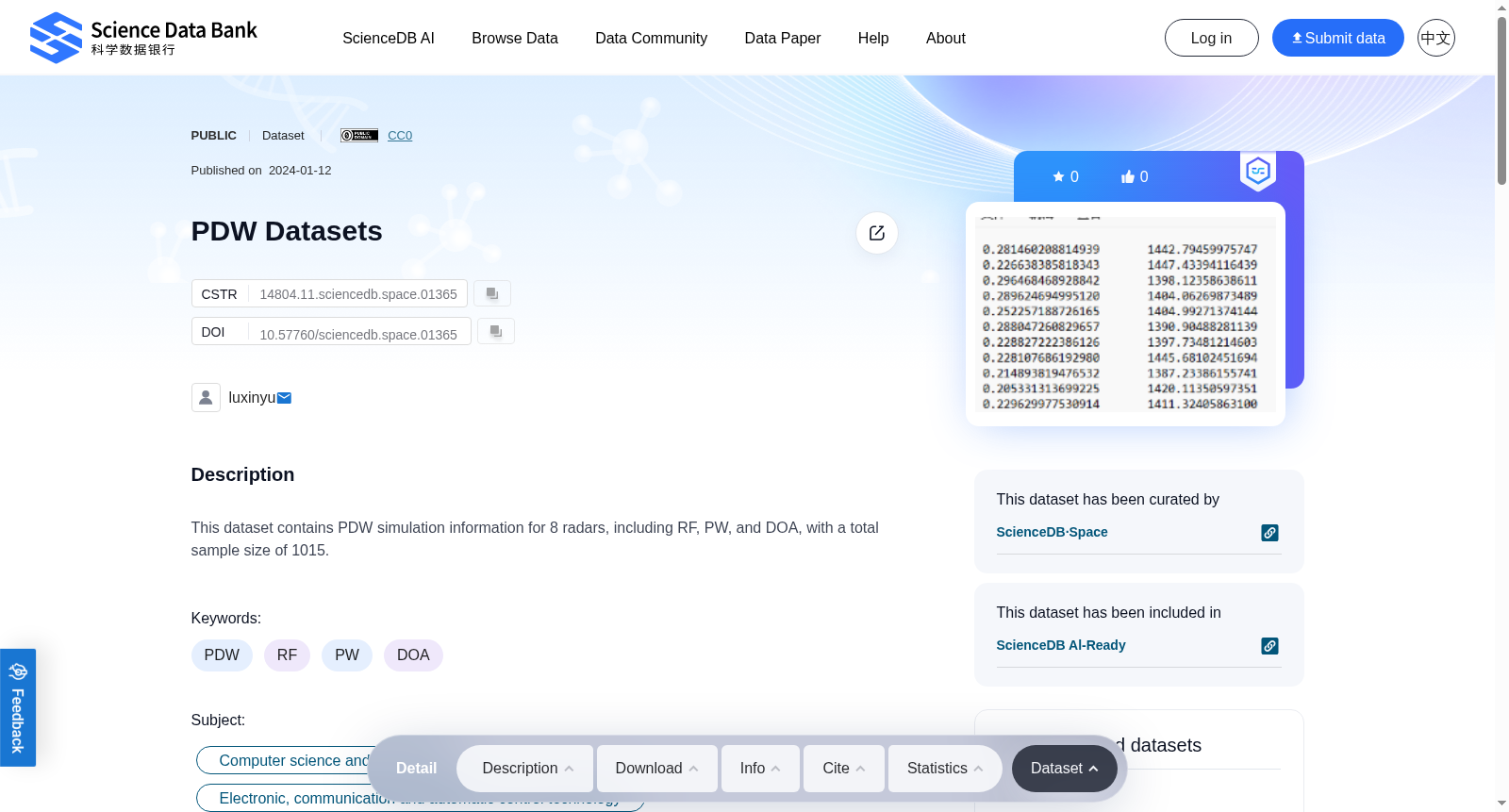The height and width of the screenshot is (812, 1509).
Task: Switch language to Chinese (中文)
Action: [x=1435, y=38]
